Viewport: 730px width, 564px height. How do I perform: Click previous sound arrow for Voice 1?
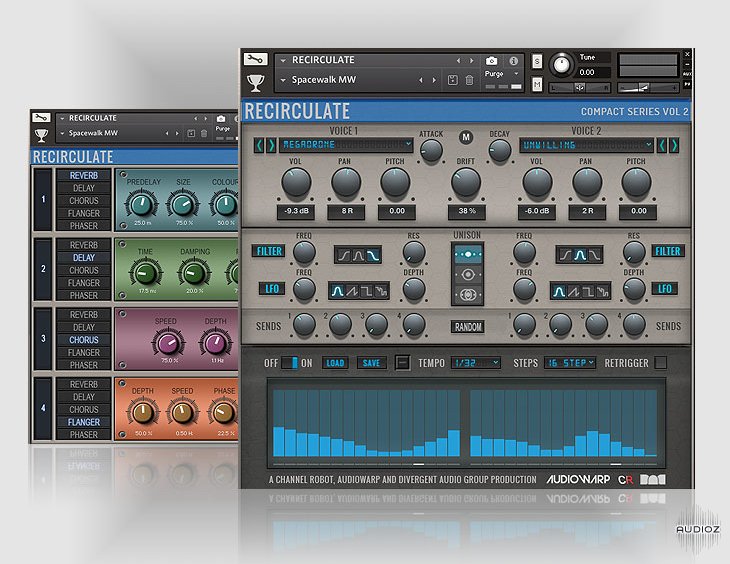tap(259, 145)
